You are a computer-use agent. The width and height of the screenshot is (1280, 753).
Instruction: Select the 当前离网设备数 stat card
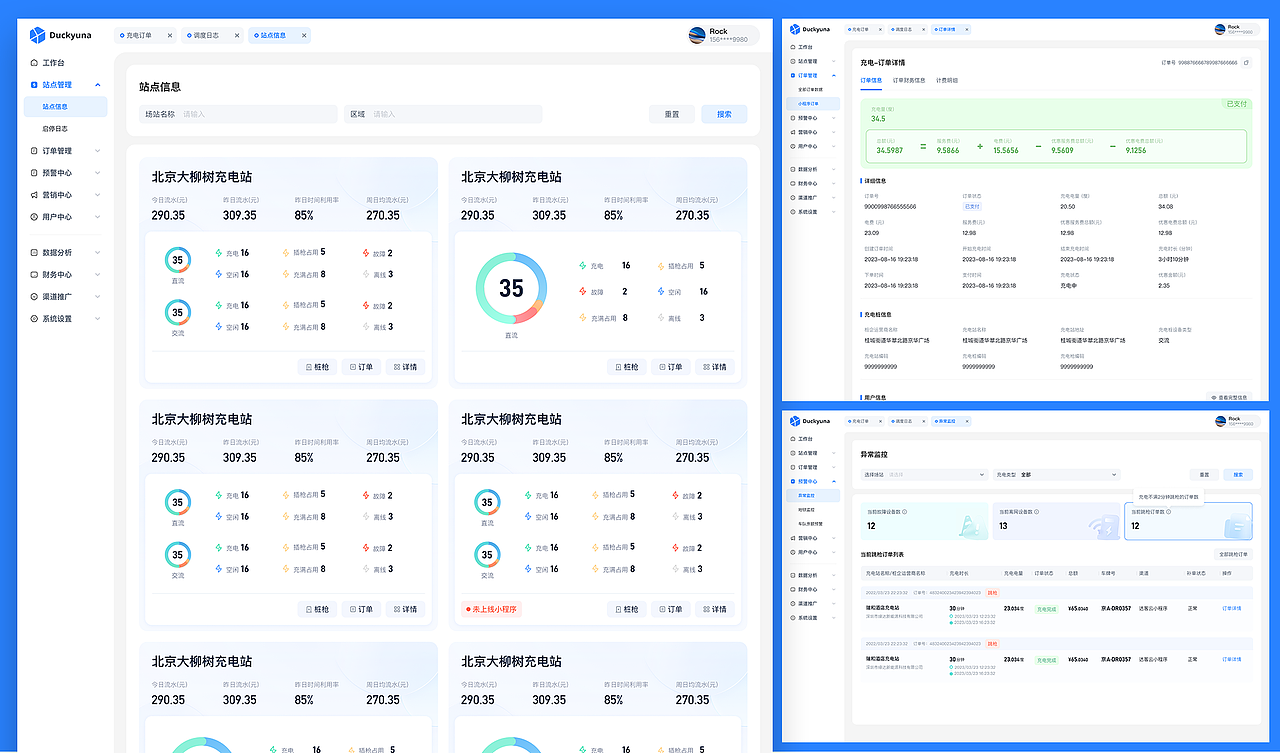pyautogui.click(x=1056, y=521)
